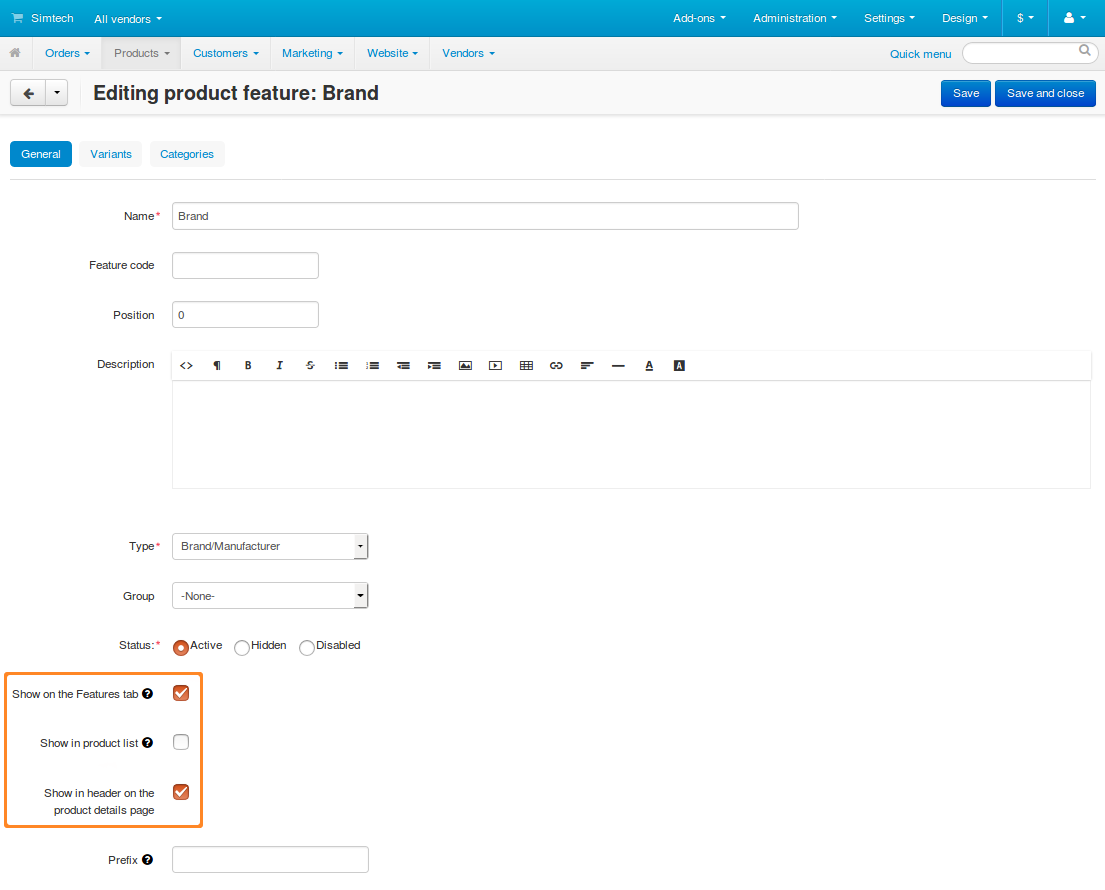Uncheck Show on the Features tab

181,693
